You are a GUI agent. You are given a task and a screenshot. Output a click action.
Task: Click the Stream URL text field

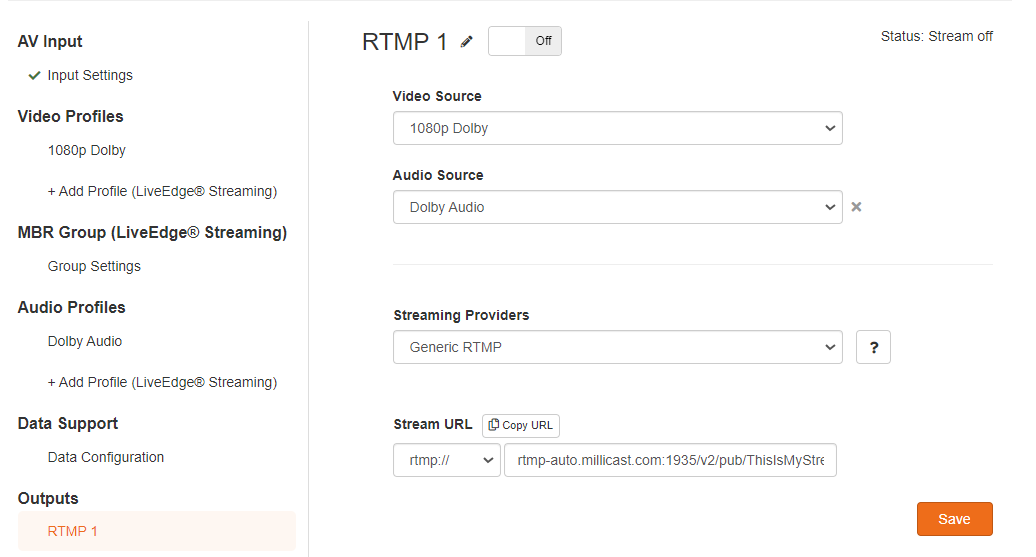(670, 460)
